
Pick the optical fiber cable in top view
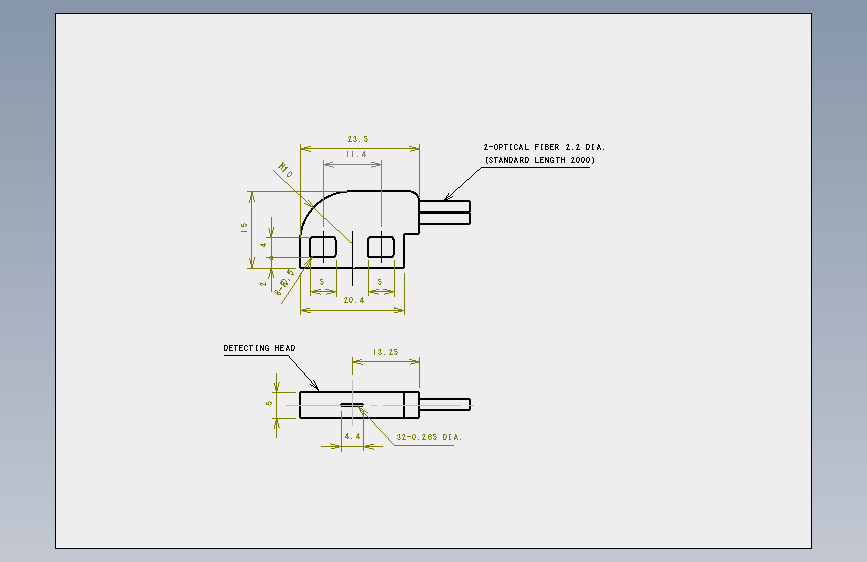coord(445,212)
